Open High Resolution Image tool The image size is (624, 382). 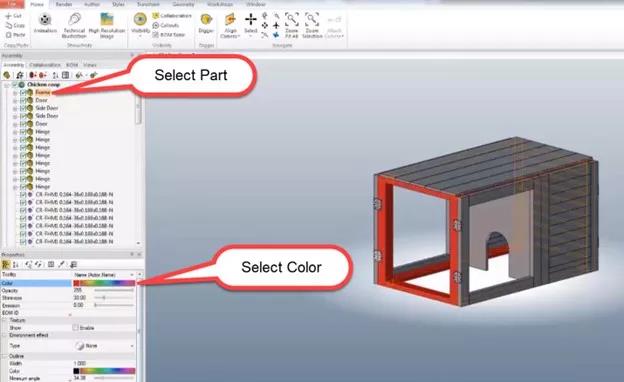coord(107,25)
